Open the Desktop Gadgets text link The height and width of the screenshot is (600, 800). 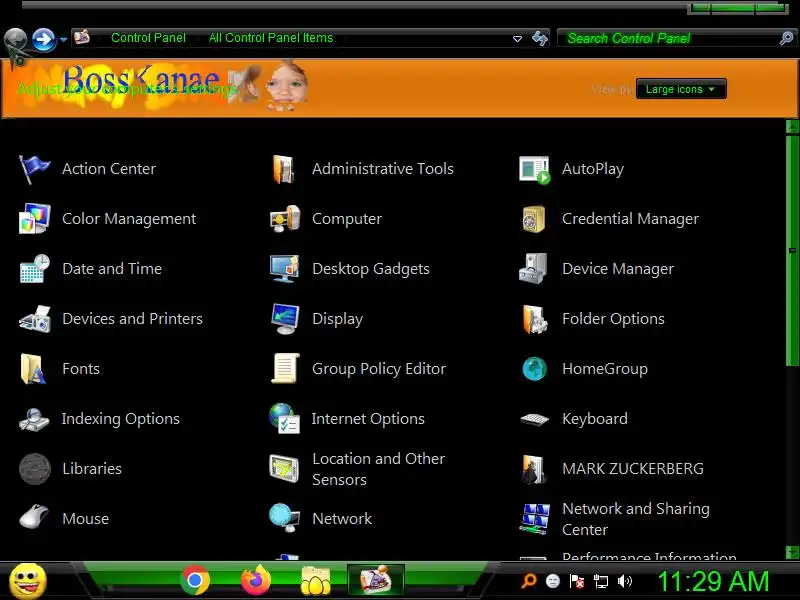[371, 269]
